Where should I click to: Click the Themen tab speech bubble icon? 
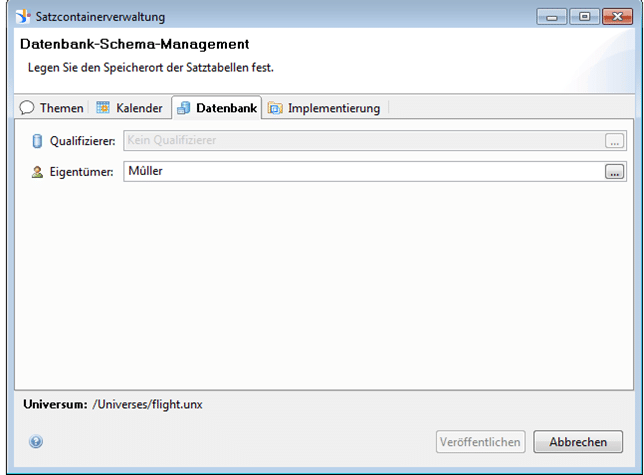tap(27, 108)
